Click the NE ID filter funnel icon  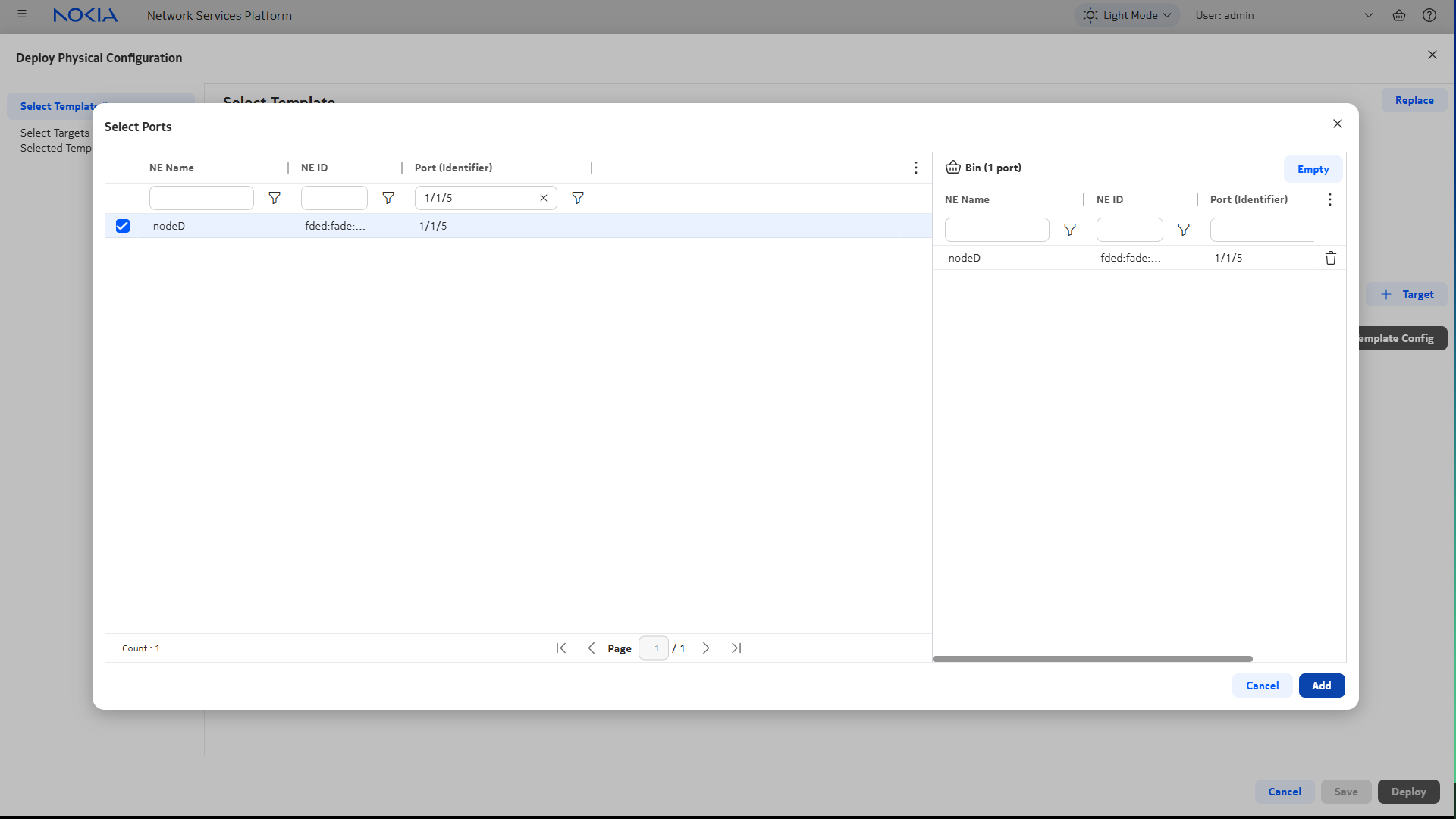[x=388, y=198]
